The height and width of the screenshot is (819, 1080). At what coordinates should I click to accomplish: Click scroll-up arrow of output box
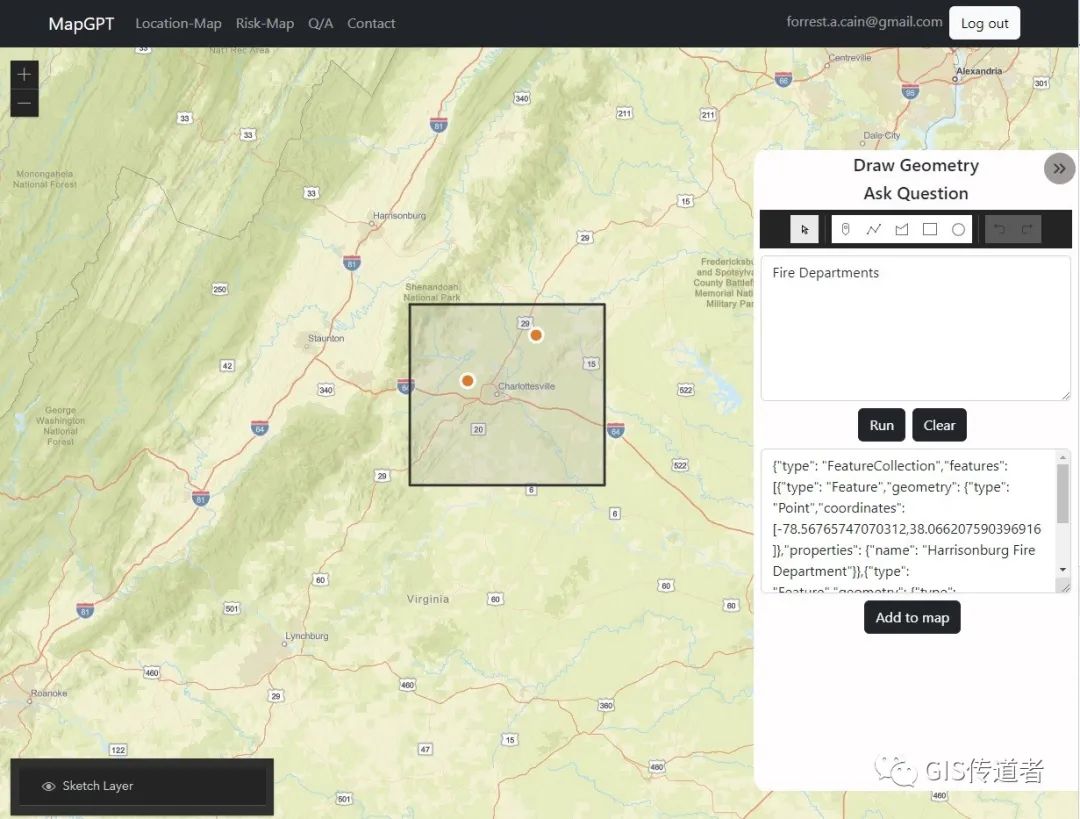coord(1063,457)
